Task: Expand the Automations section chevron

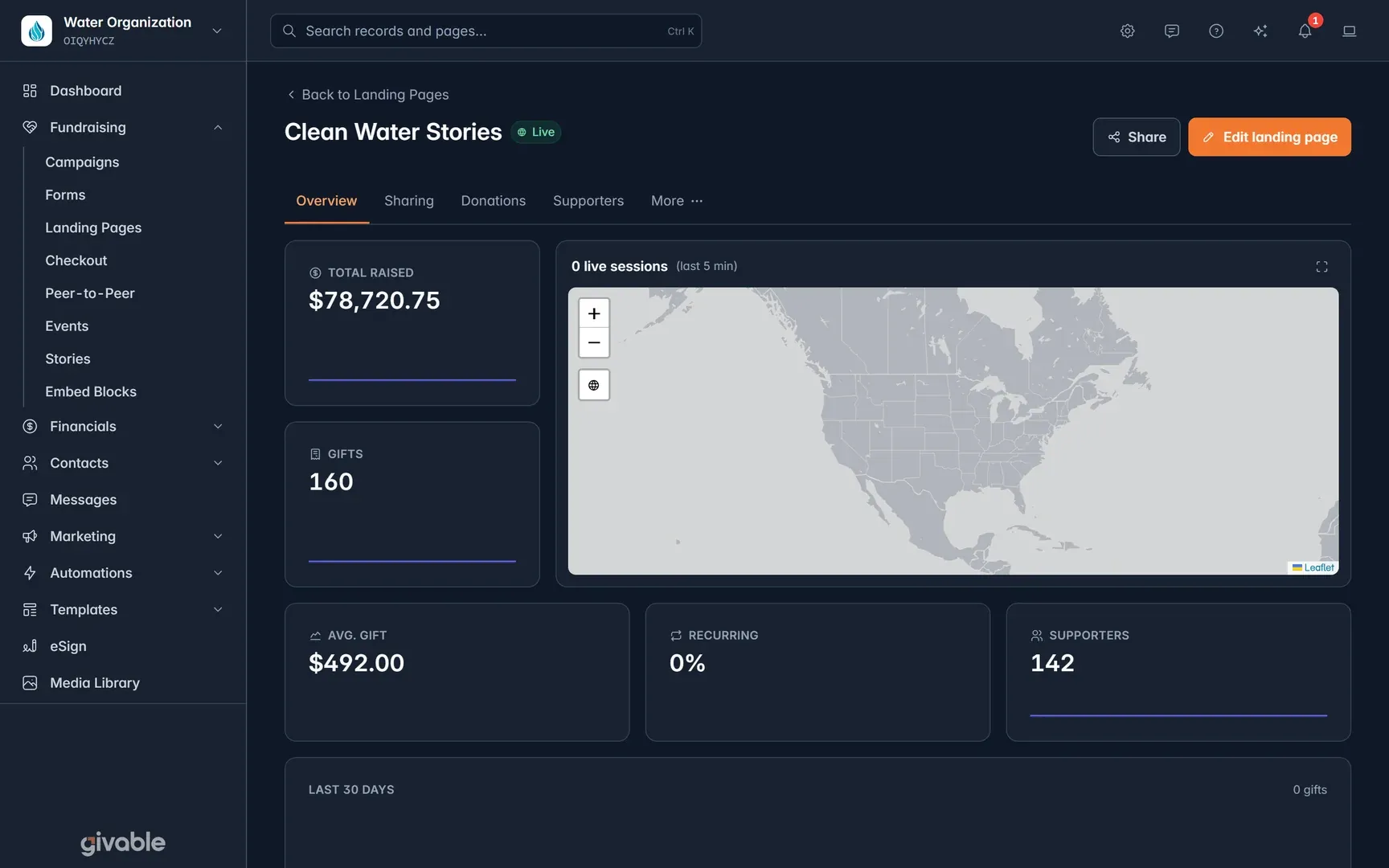Action: click(218, 573)
